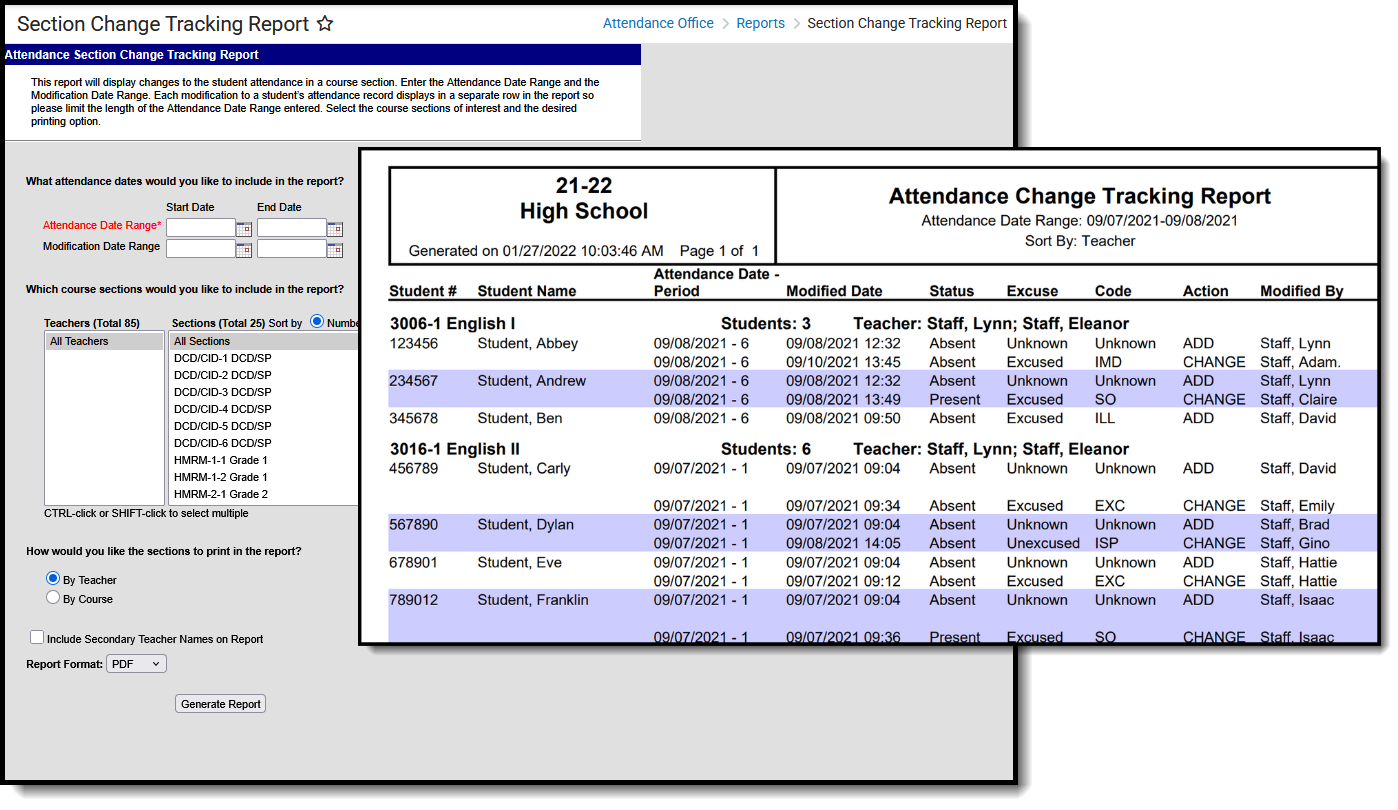This screenshot has width=1398, height=810.
Task: Focus the Attendance Date Range start date field
Action: pos(201,228)
